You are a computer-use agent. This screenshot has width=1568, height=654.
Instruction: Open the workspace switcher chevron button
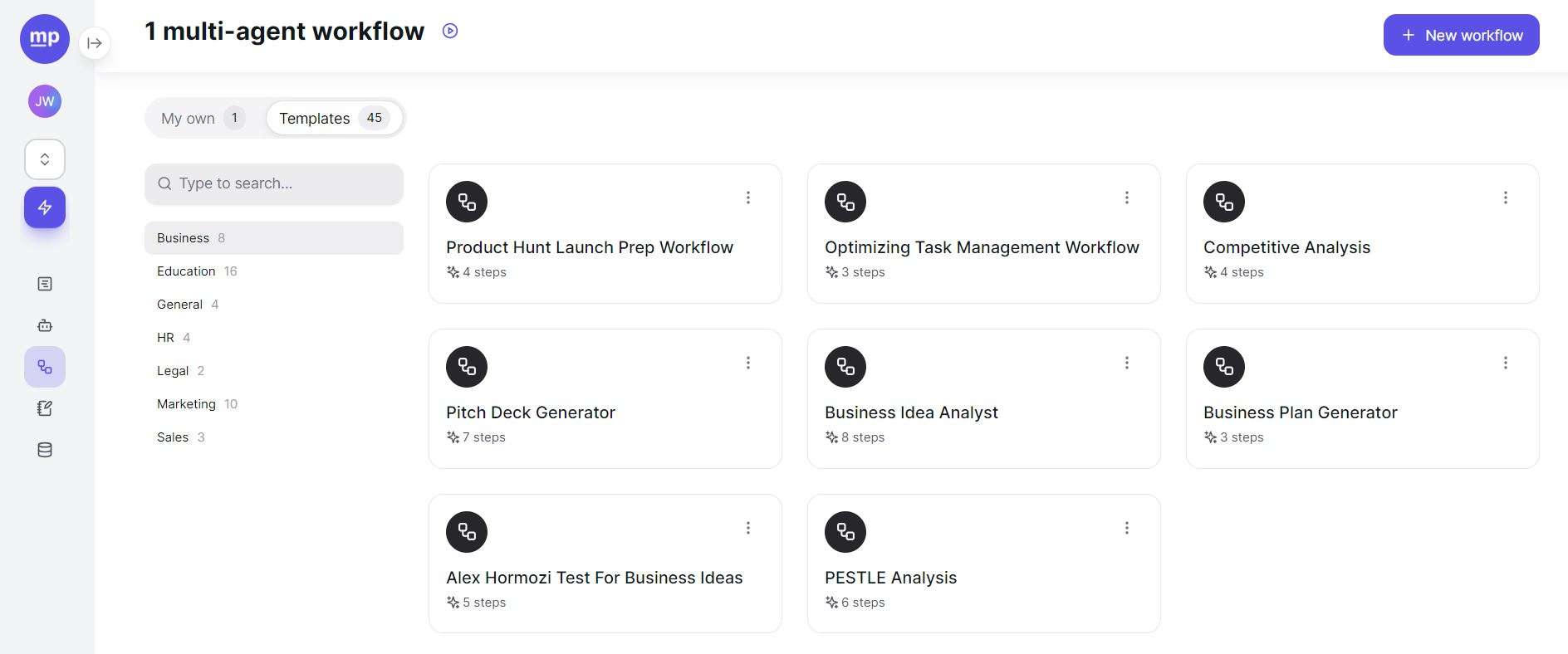click(x=45, y=159)
